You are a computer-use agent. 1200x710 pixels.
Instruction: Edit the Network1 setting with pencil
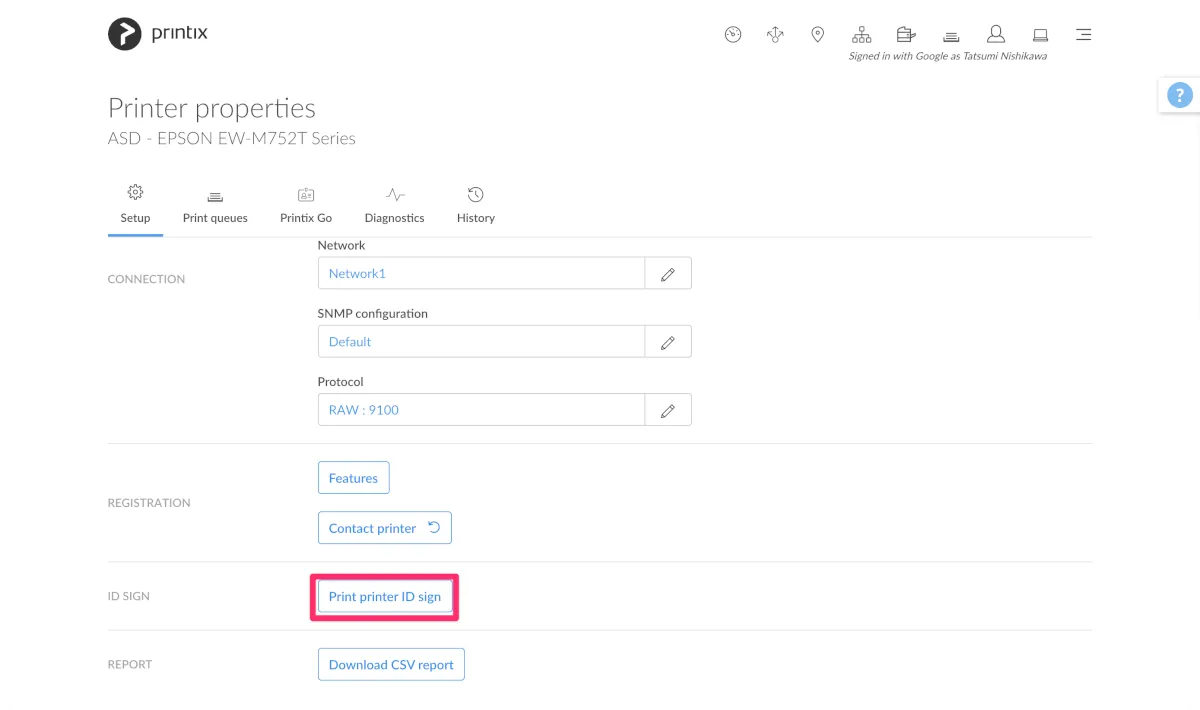[668, 274]
